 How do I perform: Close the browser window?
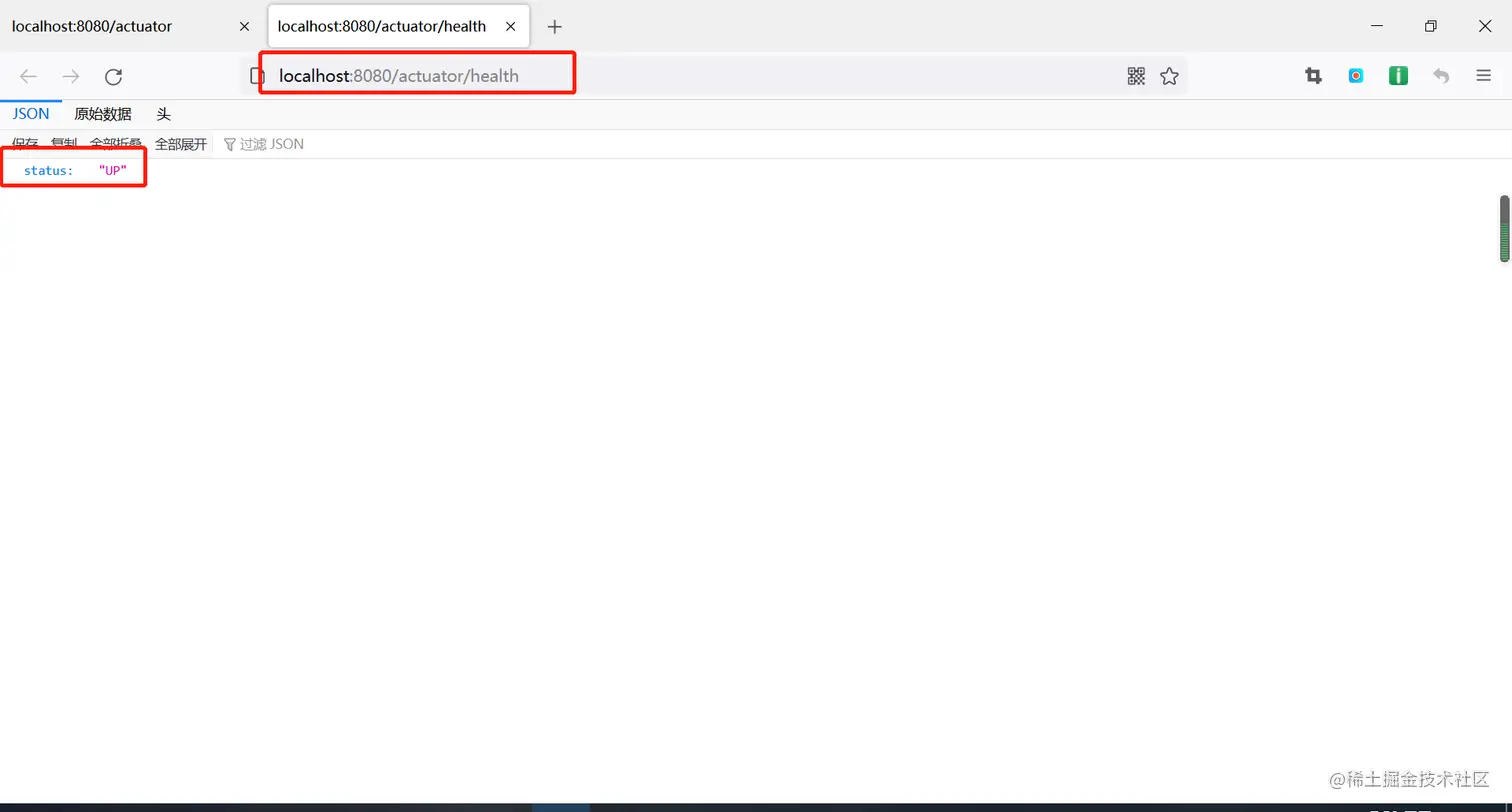coord(1485,26)
